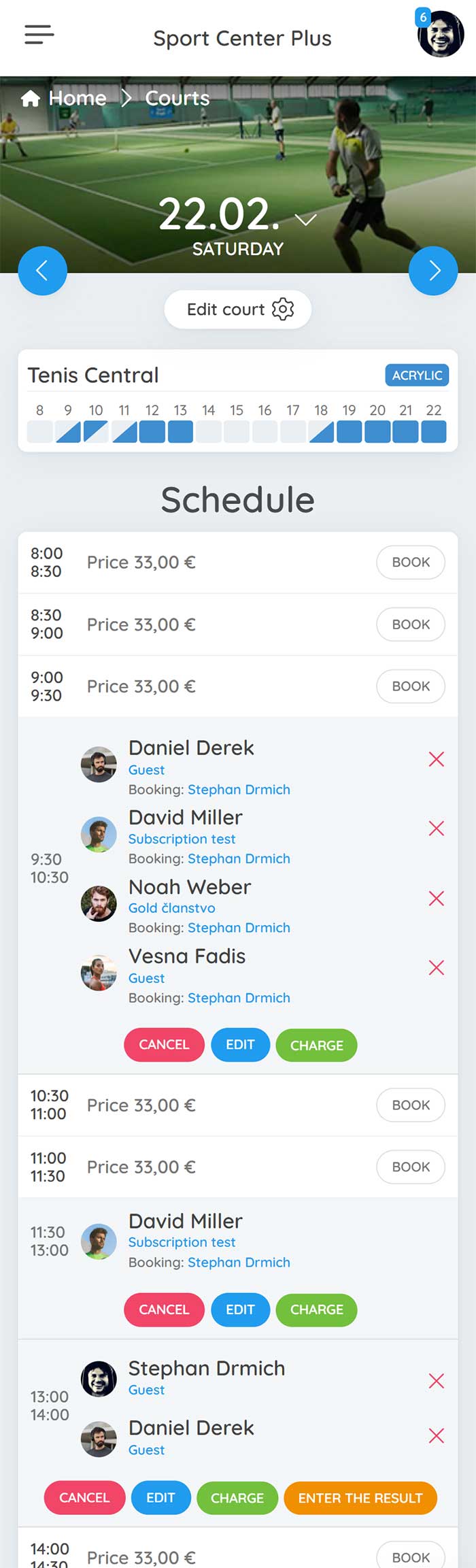Cancel the 9:30–10:30 booking
The image size is (476, 1568).
click(x=164, y=1045)
